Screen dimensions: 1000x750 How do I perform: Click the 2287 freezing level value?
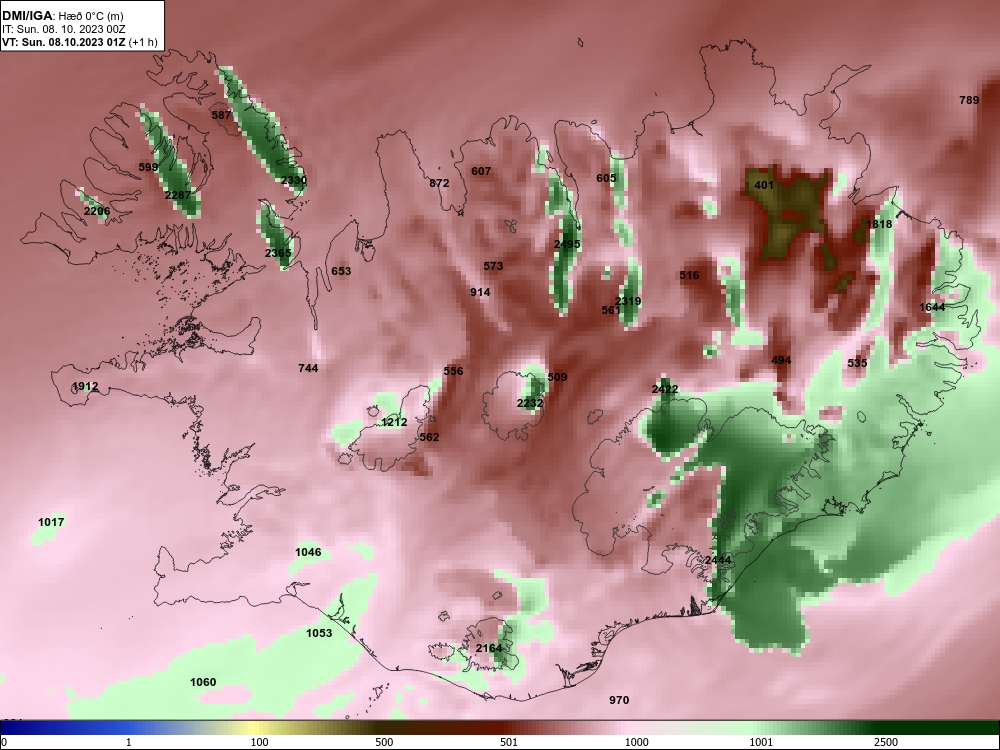point(177,195)
